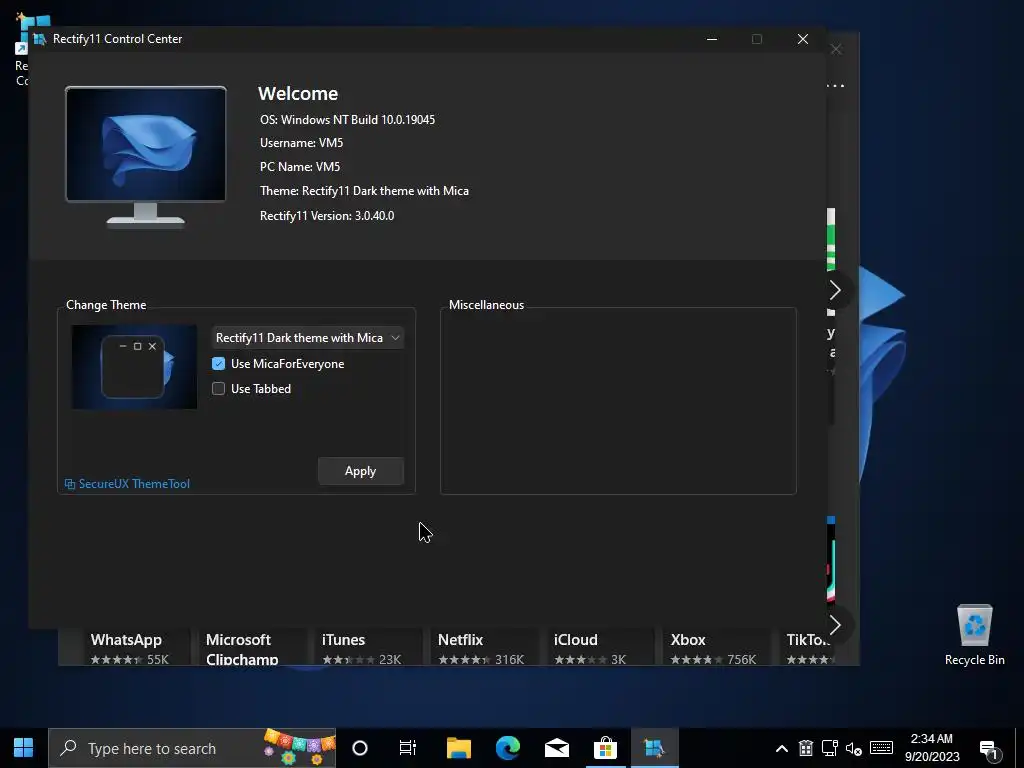The image size is (1024, 768).
Task: Open the Netflix app card in Store
Action: pyautogui.click(x=485, y=648)
